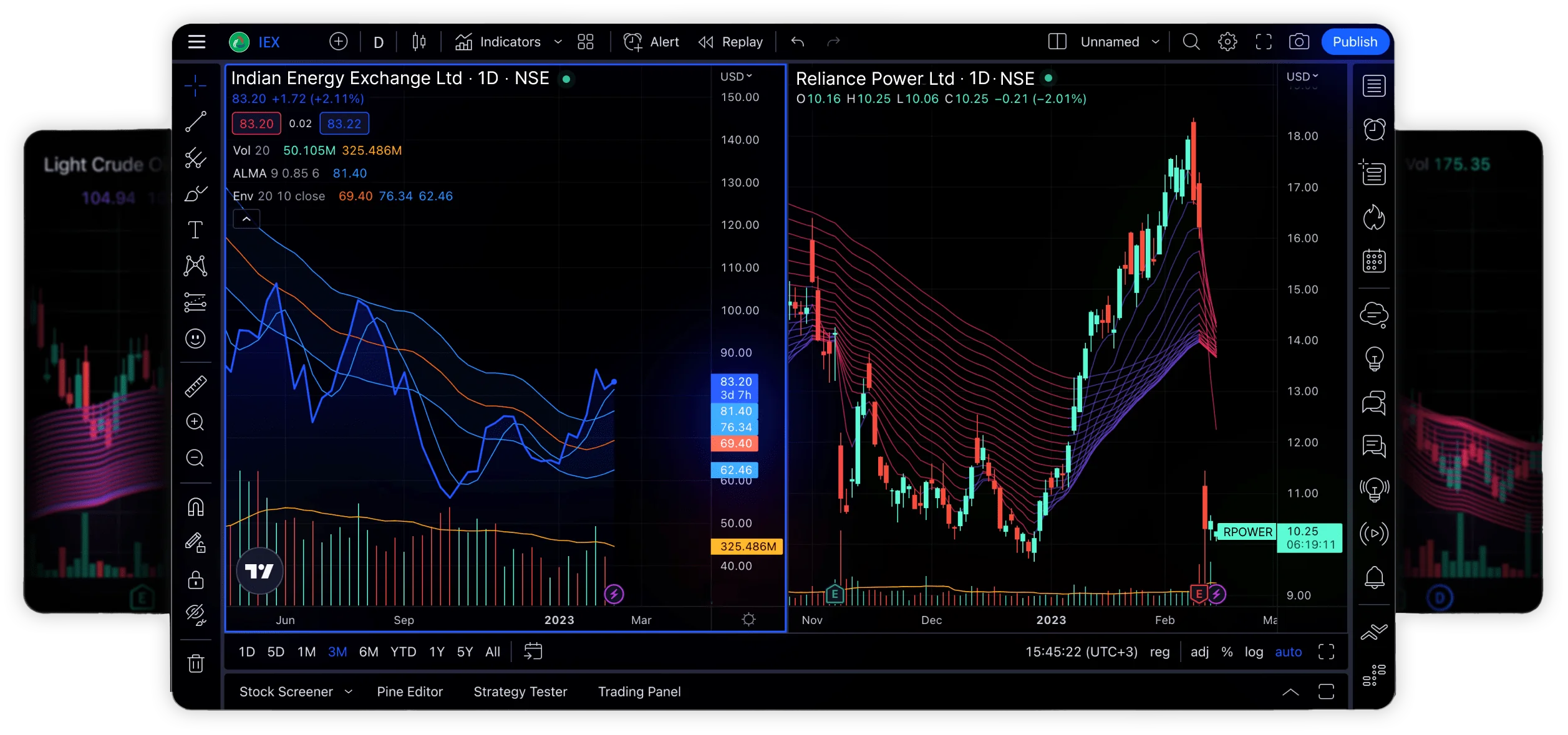Select the Gann and Fibonacci tool
Viewport: 1568px width, 735px height.
[x=195, y=158]
